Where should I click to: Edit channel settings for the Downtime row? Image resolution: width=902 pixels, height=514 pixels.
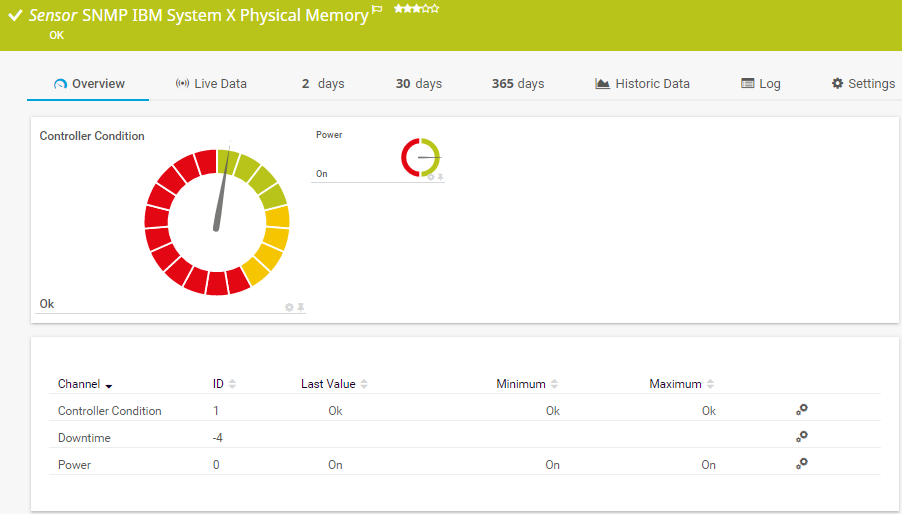(801, 437)
